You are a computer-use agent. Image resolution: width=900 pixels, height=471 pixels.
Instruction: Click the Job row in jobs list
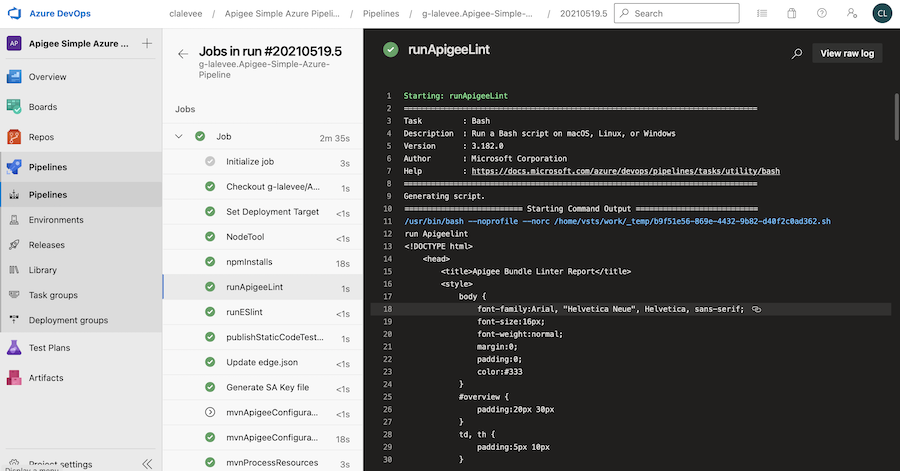[x=263, y=137]
